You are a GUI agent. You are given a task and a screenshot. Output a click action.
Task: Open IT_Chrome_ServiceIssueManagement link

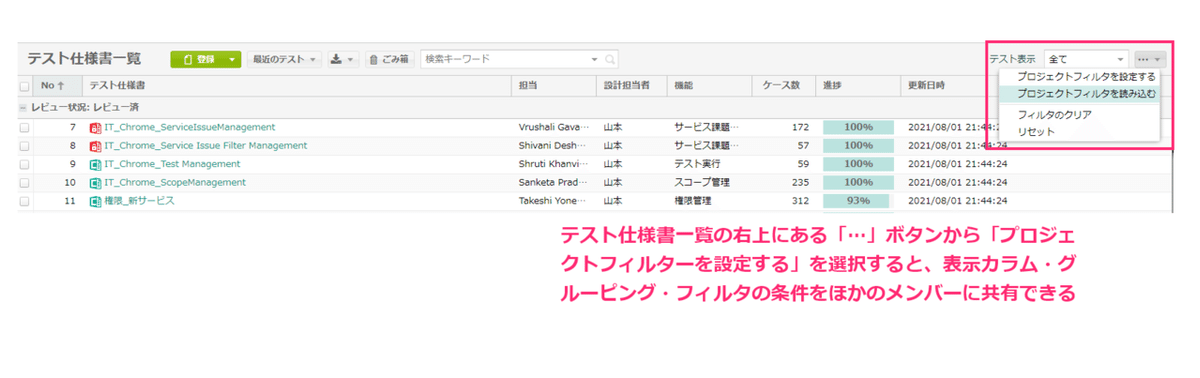click(189, 127)
